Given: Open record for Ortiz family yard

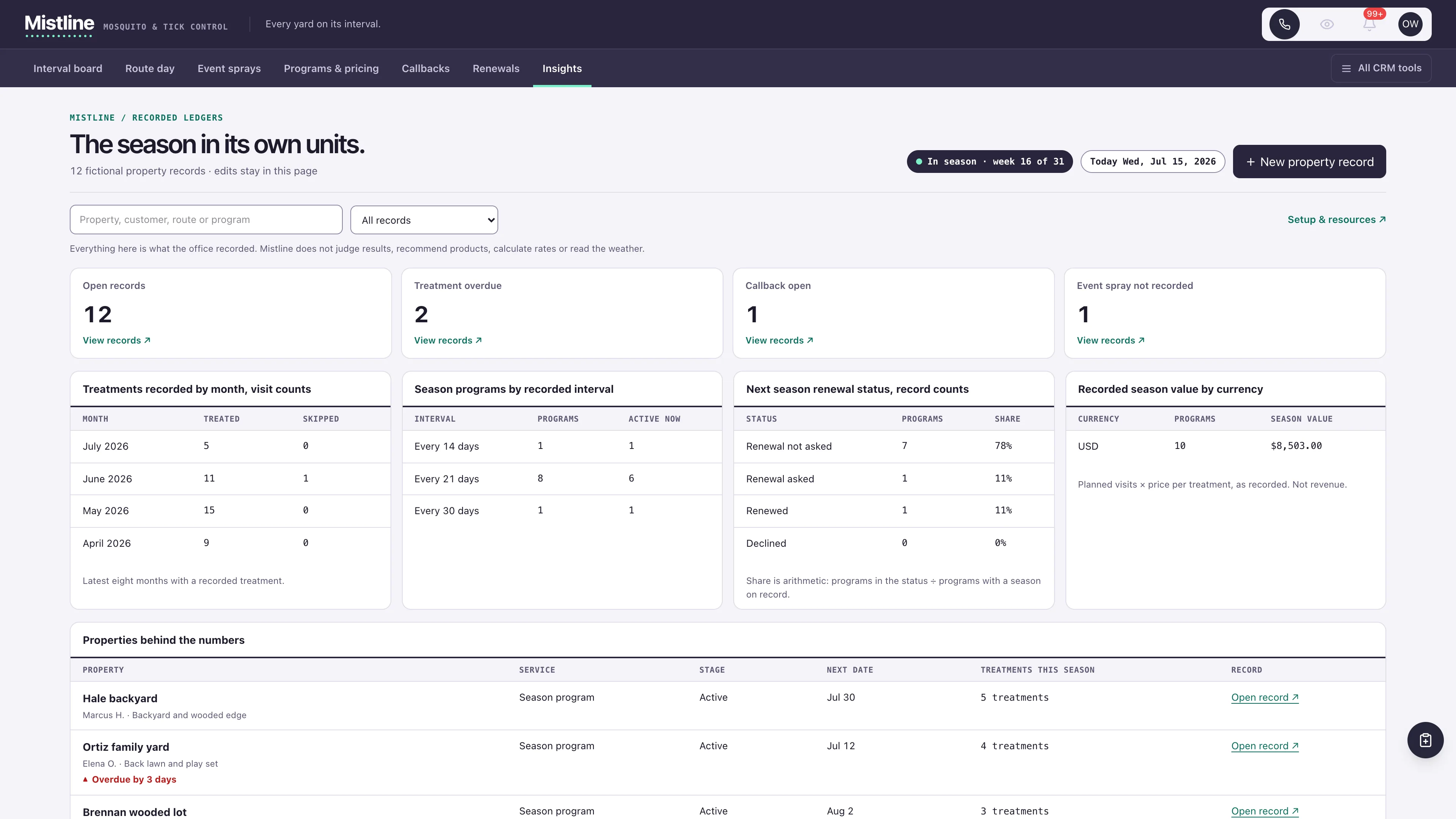Looking at the screenshot, I should tap(1265, 746).
